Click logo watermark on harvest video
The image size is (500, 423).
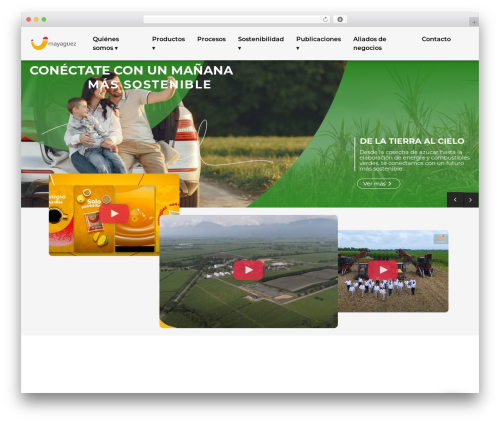[x=441, y=239]
